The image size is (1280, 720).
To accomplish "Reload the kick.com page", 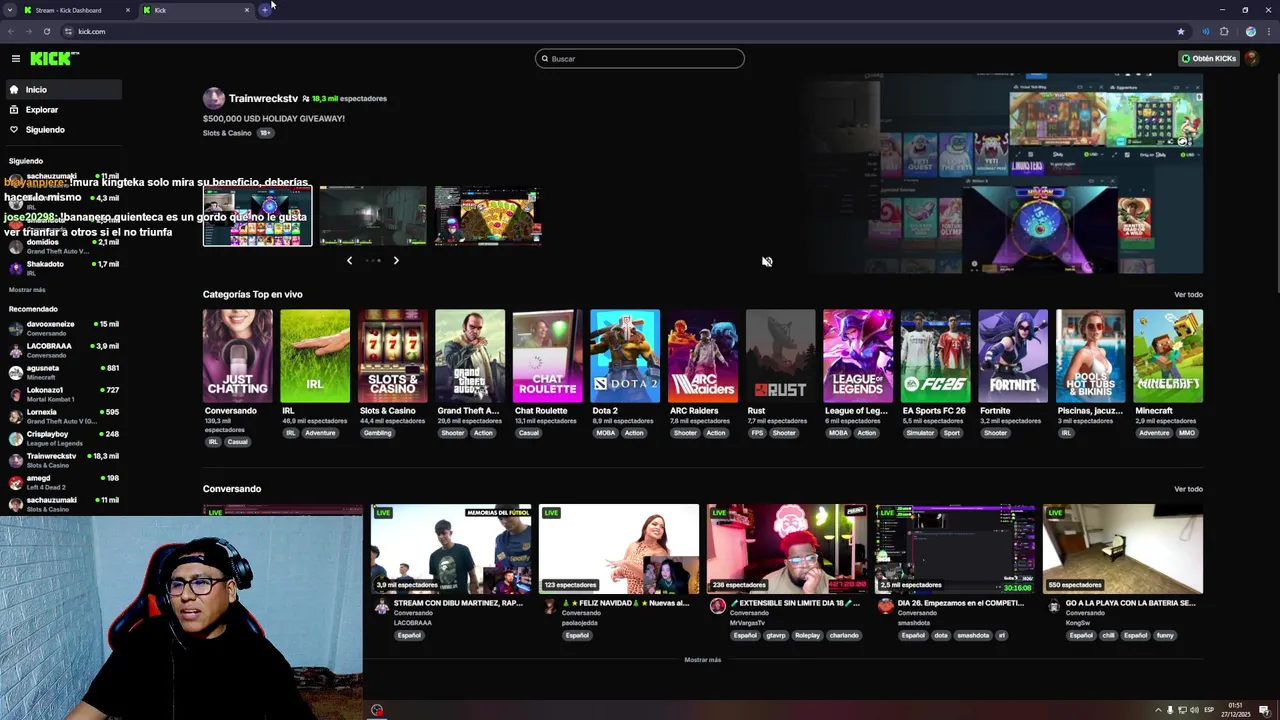I will point(46,31).
